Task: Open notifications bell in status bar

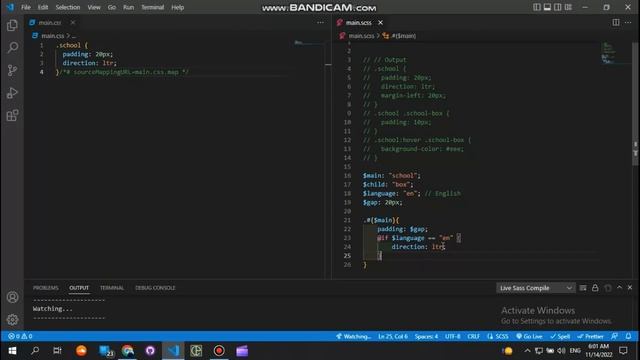Action: pyautogui.click(x=628, y=336)
